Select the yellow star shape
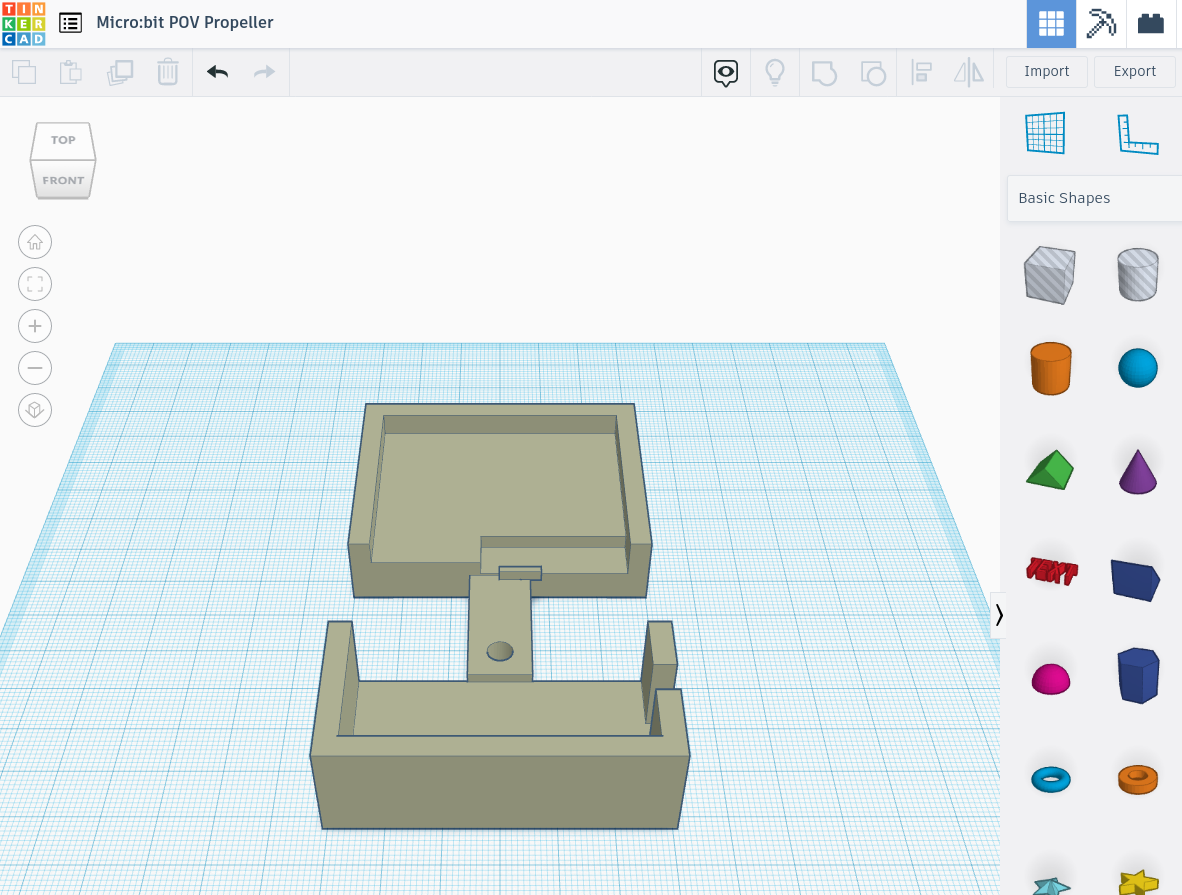This screenshot has height=895, width=1182. point(1138,882)
